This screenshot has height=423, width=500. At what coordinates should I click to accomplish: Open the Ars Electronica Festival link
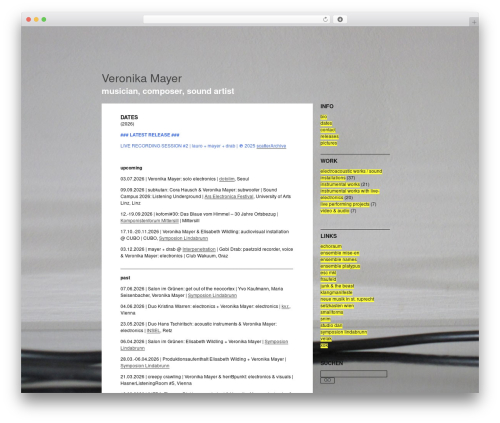(x=229, y=197)
